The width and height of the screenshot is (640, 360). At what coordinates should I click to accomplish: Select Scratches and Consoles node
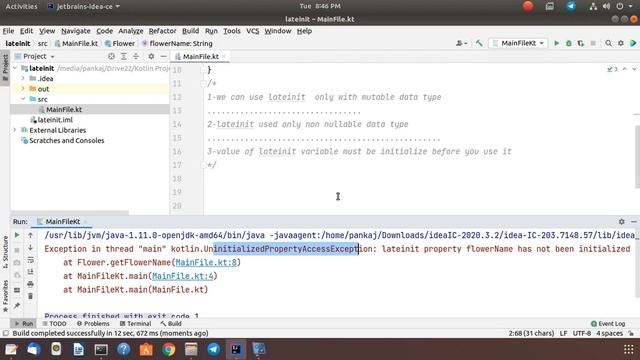tap(67, 140)
